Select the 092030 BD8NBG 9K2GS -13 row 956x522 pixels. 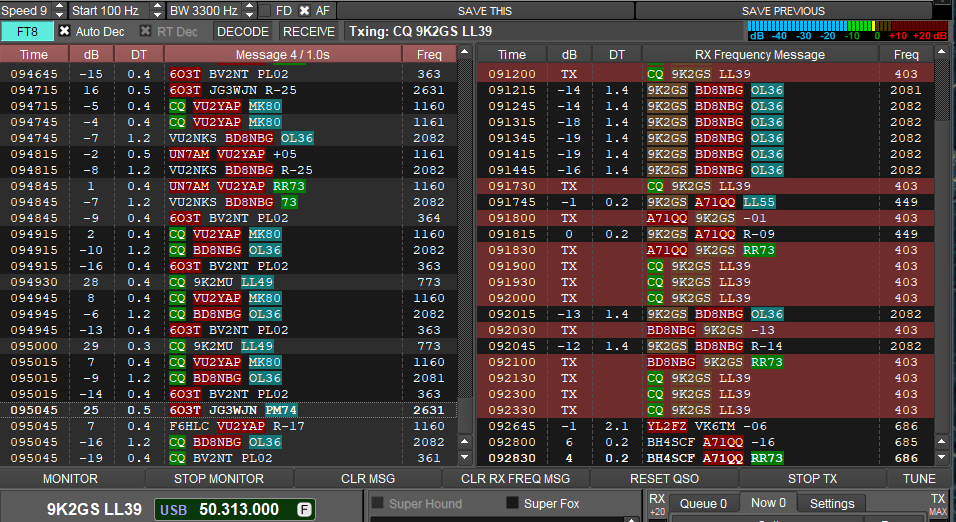[x=705, y=330]
